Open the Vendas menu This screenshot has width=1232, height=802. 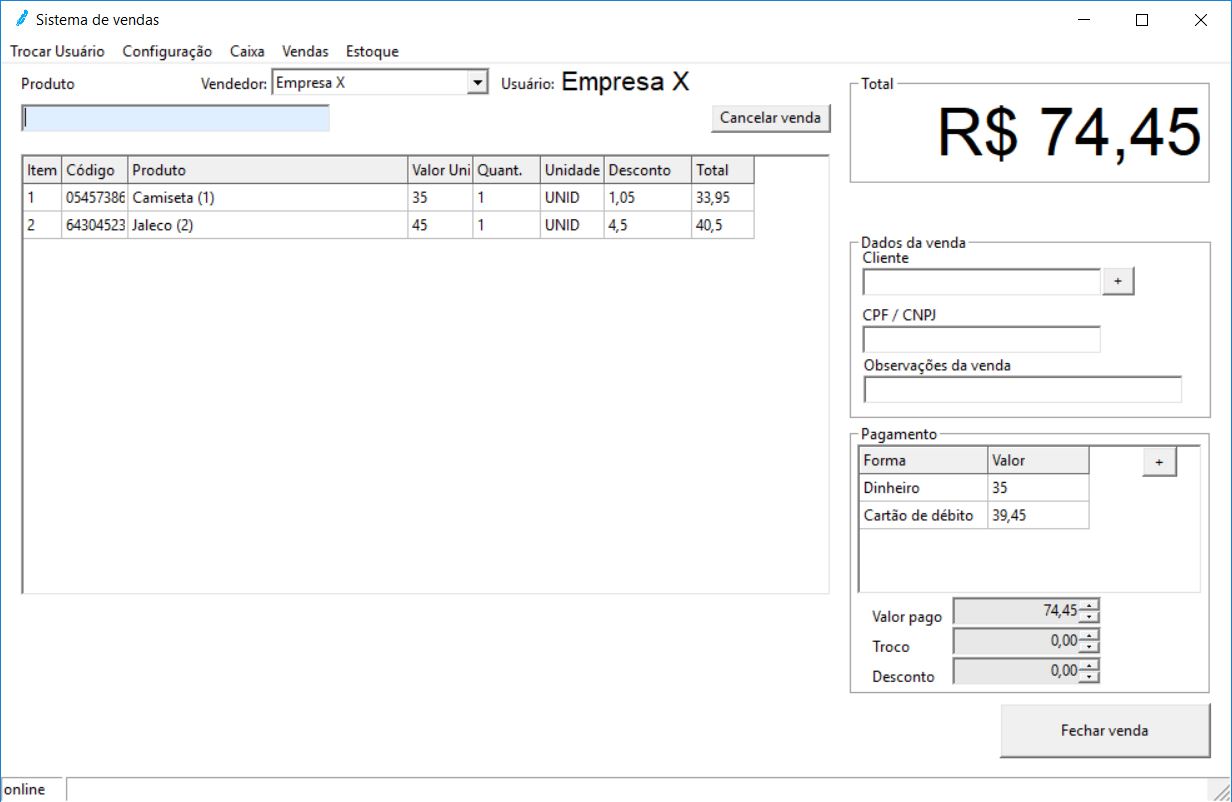[x=305, y=51]
